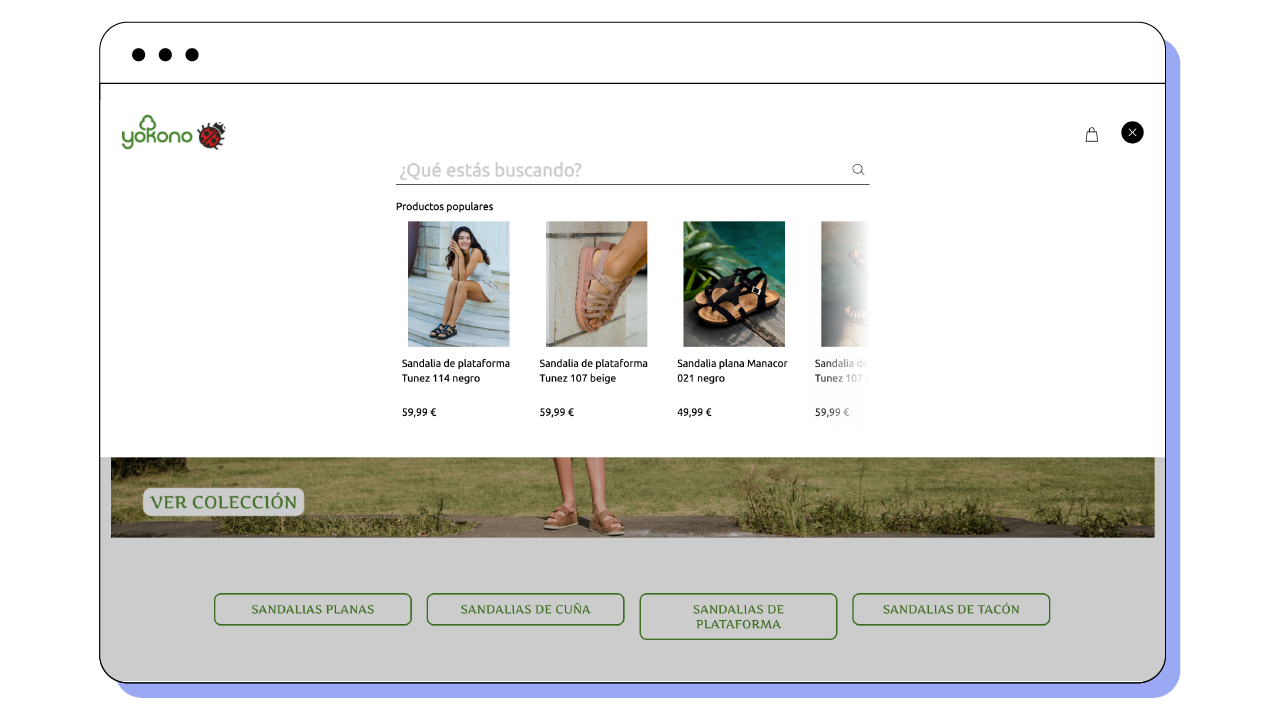Open the Tunez 114 negro product image

pyautogui.click(x=458, y=284)
